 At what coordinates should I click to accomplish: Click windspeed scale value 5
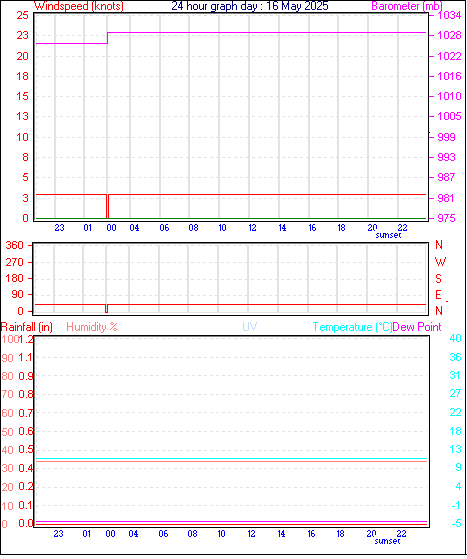pos(25,177)
